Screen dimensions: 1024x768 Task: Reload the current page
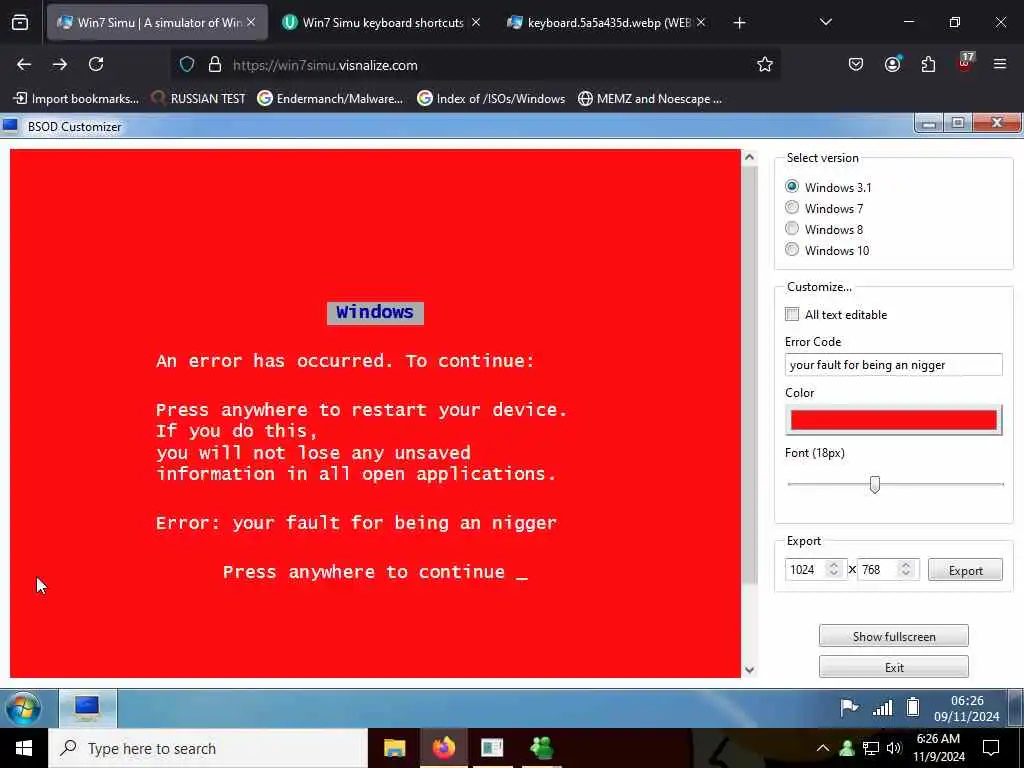[x=96, y=64]
